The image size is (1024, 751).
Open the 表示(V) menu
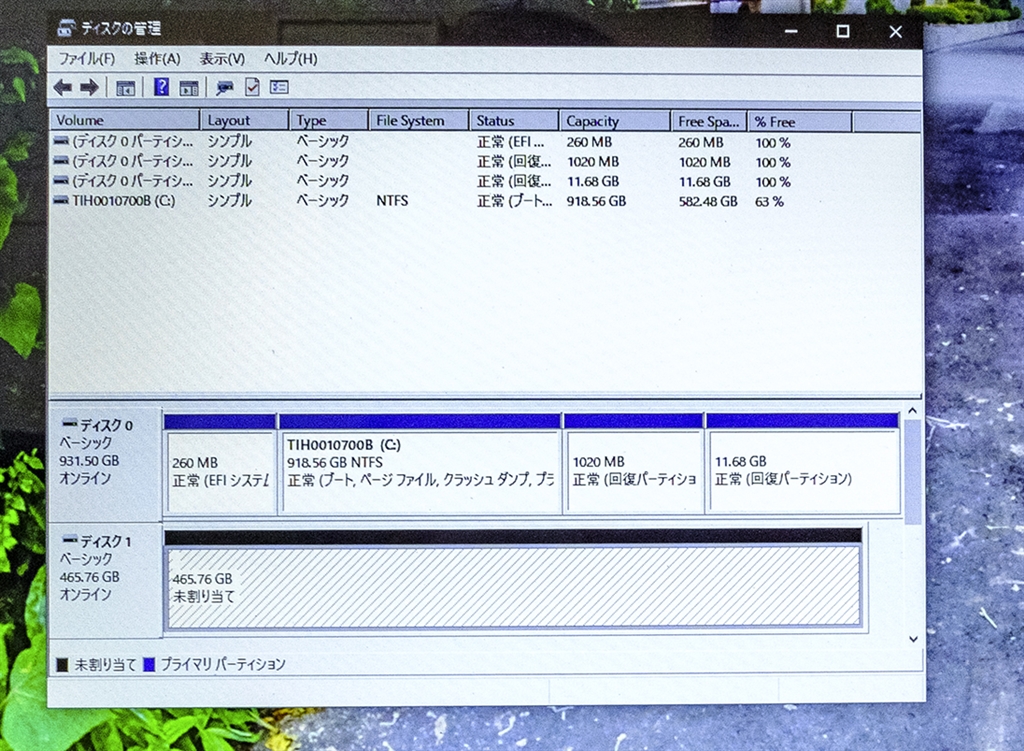pyautogui.click(x=222, y=59)
